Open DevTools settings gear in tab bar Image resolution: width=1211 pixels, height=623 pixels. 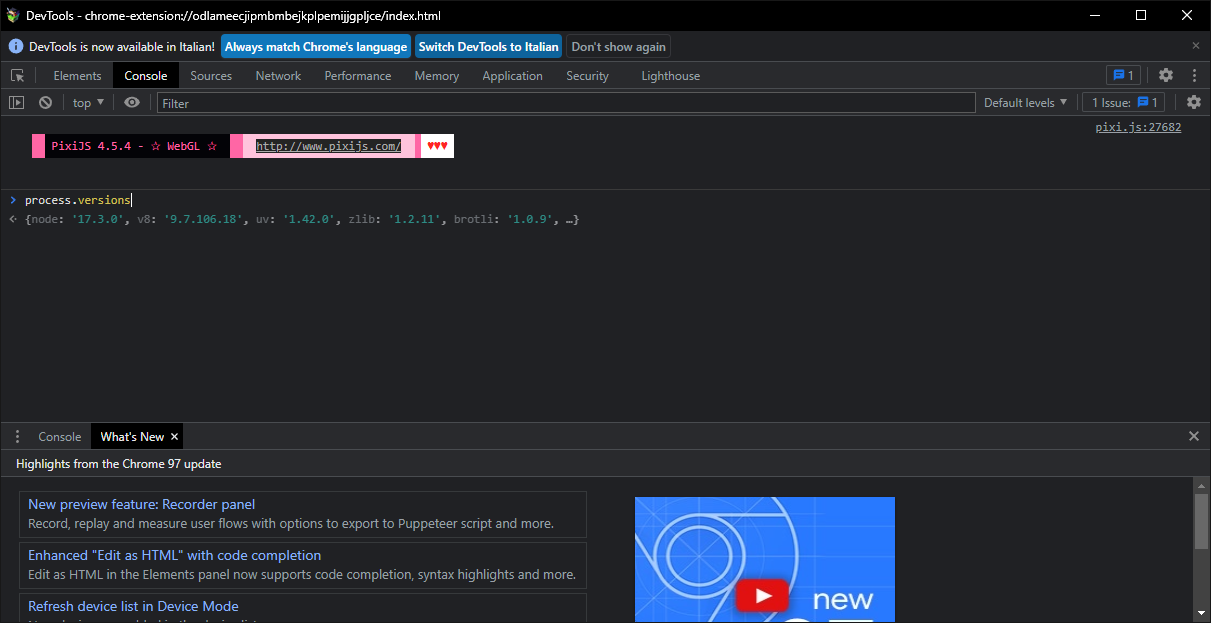coord(1166,75)
